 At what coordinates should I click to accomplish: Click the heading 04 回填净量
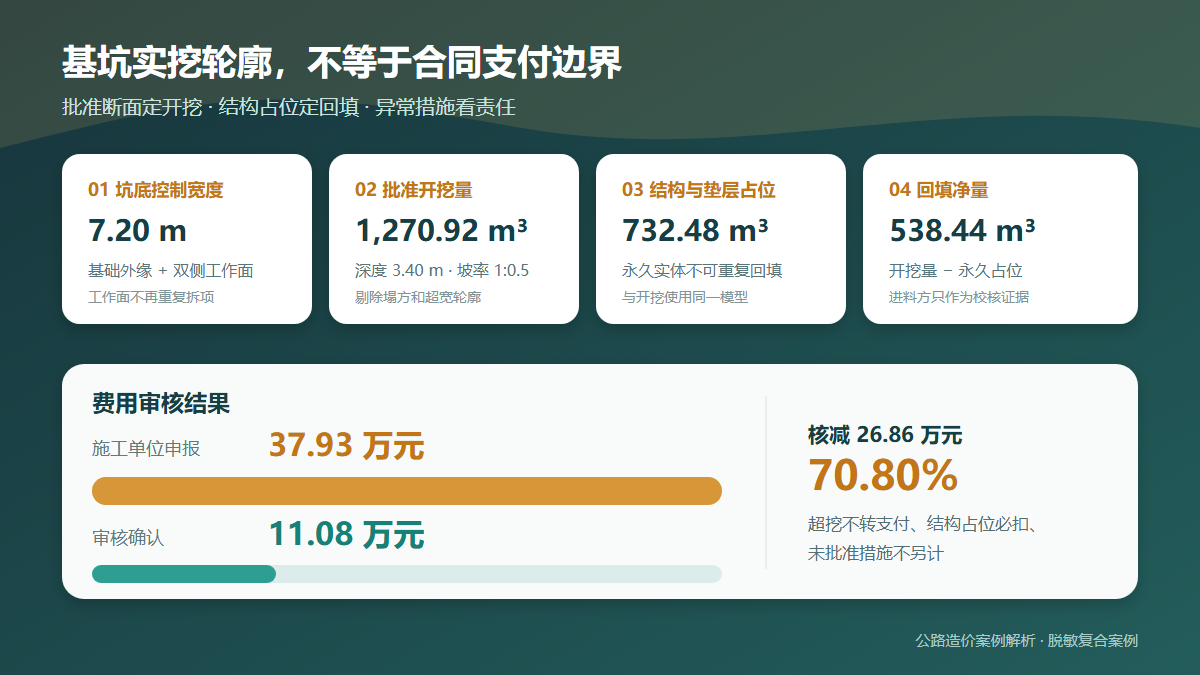pyautogui.click(x=939, y=190)
